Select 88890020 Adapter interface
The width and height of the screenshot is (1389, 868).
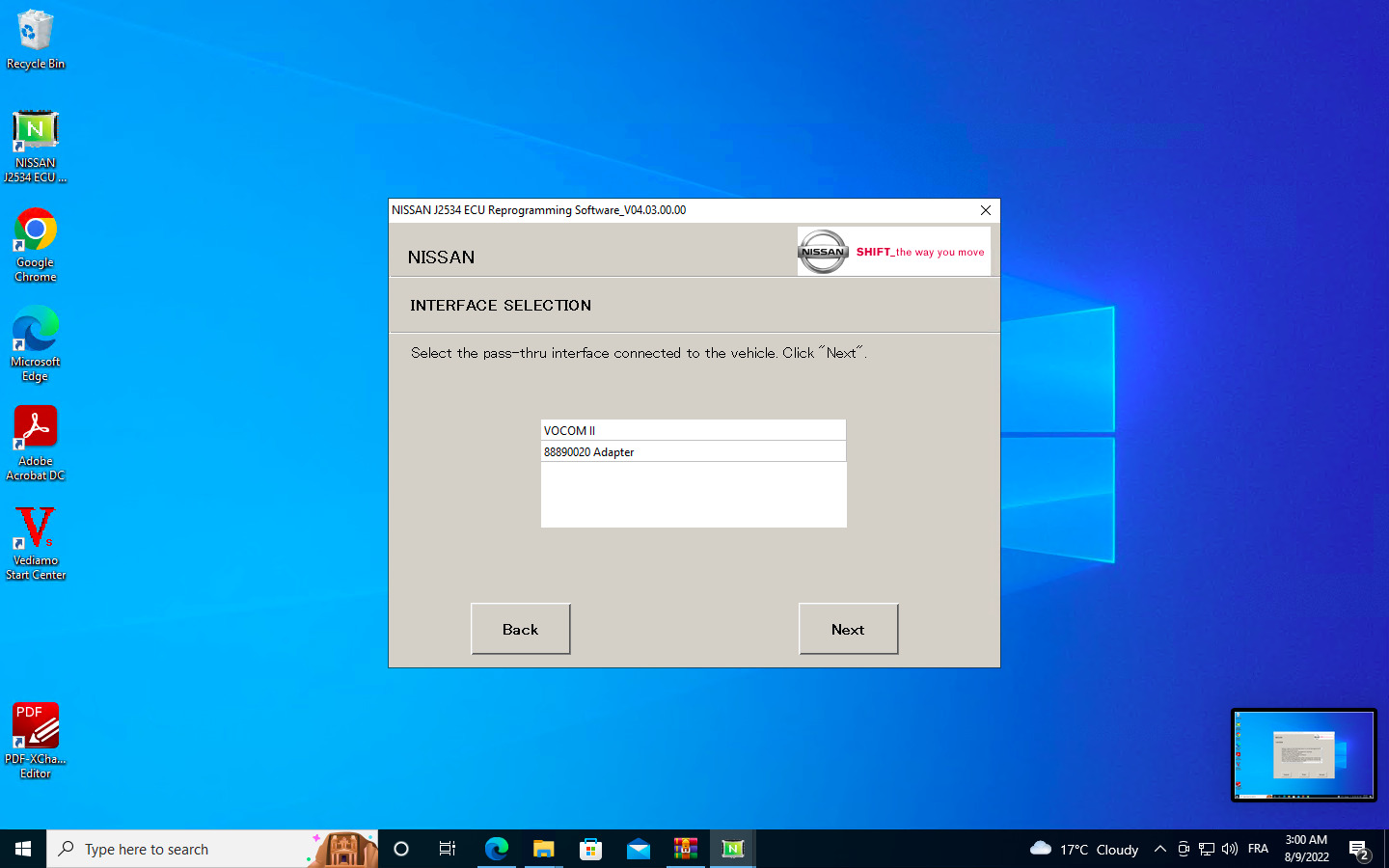(x=694, y=451)
